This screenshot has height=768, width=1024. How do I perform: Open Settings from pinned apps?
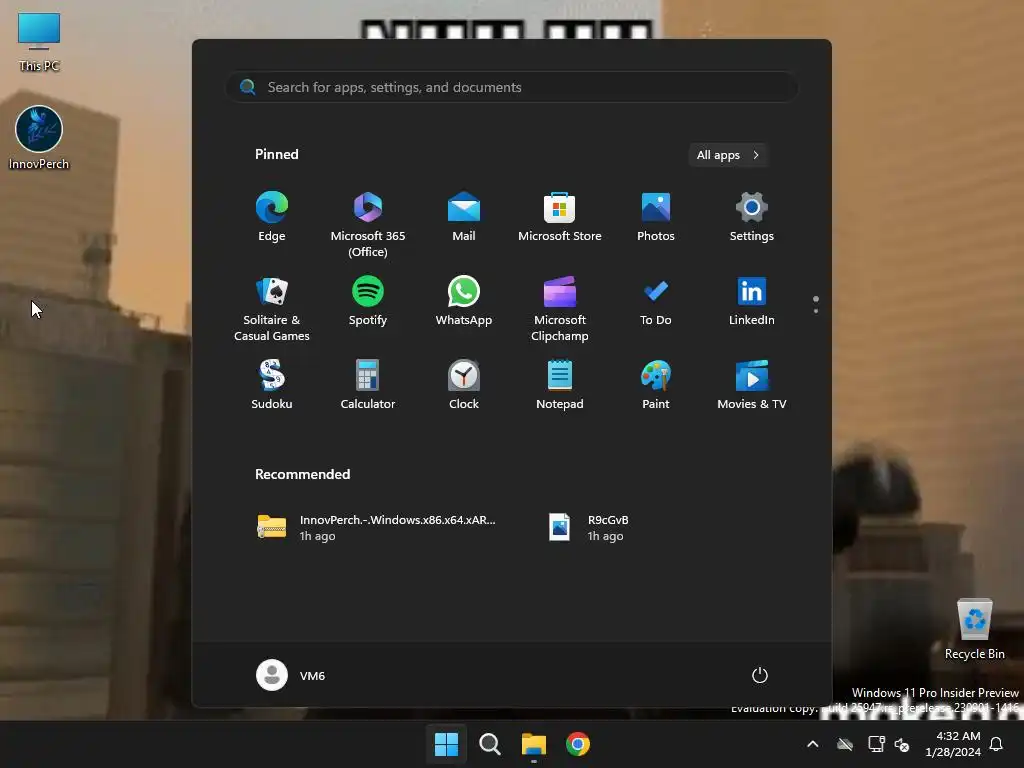pos(752,217)
